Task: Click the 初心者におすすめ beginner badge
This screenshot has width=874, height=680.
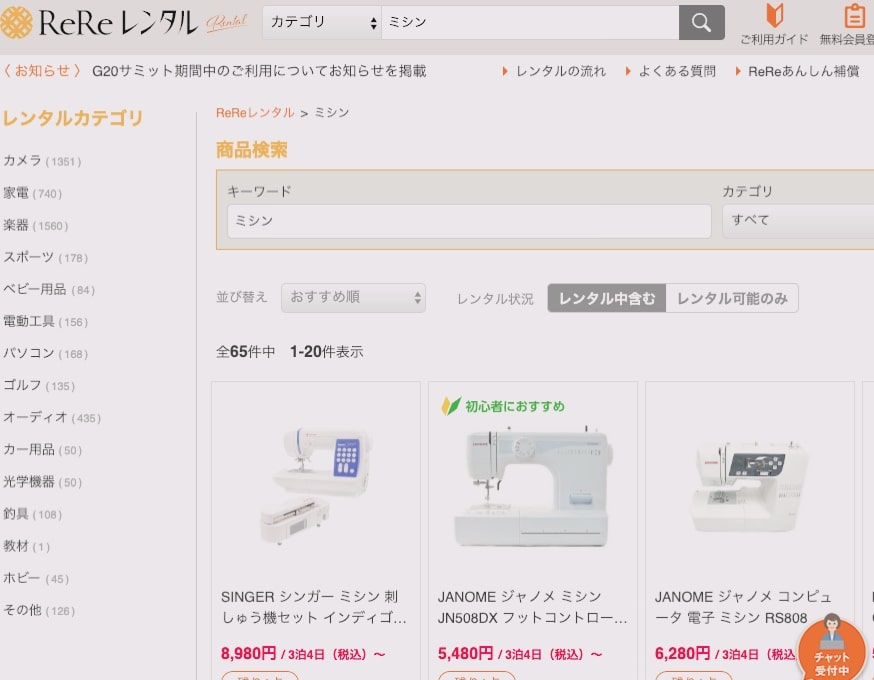Action: click(503, 406)
